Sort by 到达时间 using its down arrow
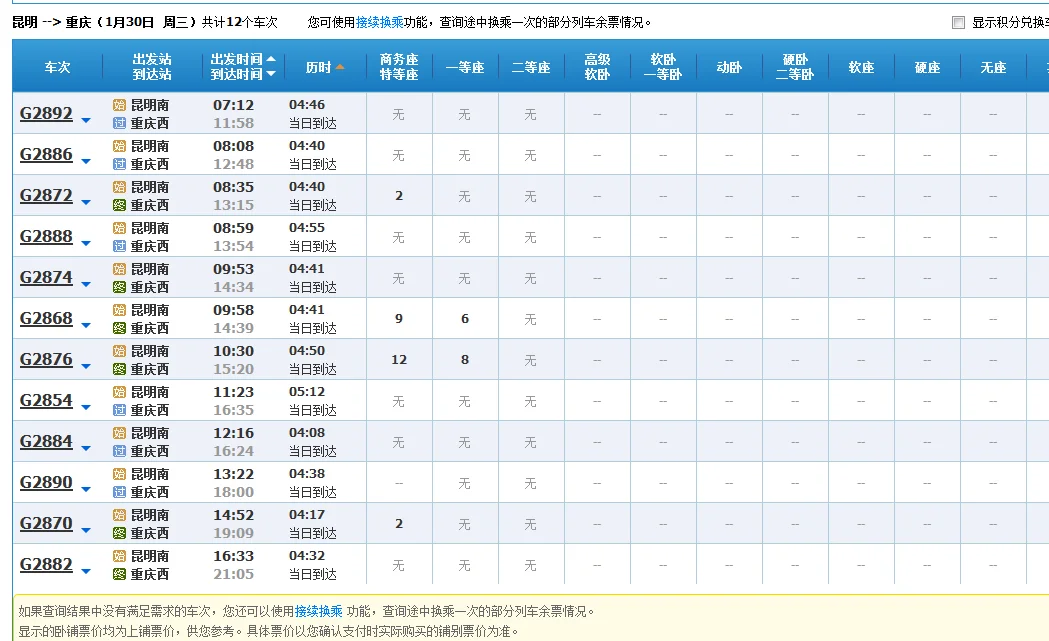1049x641 pixels. click(x=270, y=75)
